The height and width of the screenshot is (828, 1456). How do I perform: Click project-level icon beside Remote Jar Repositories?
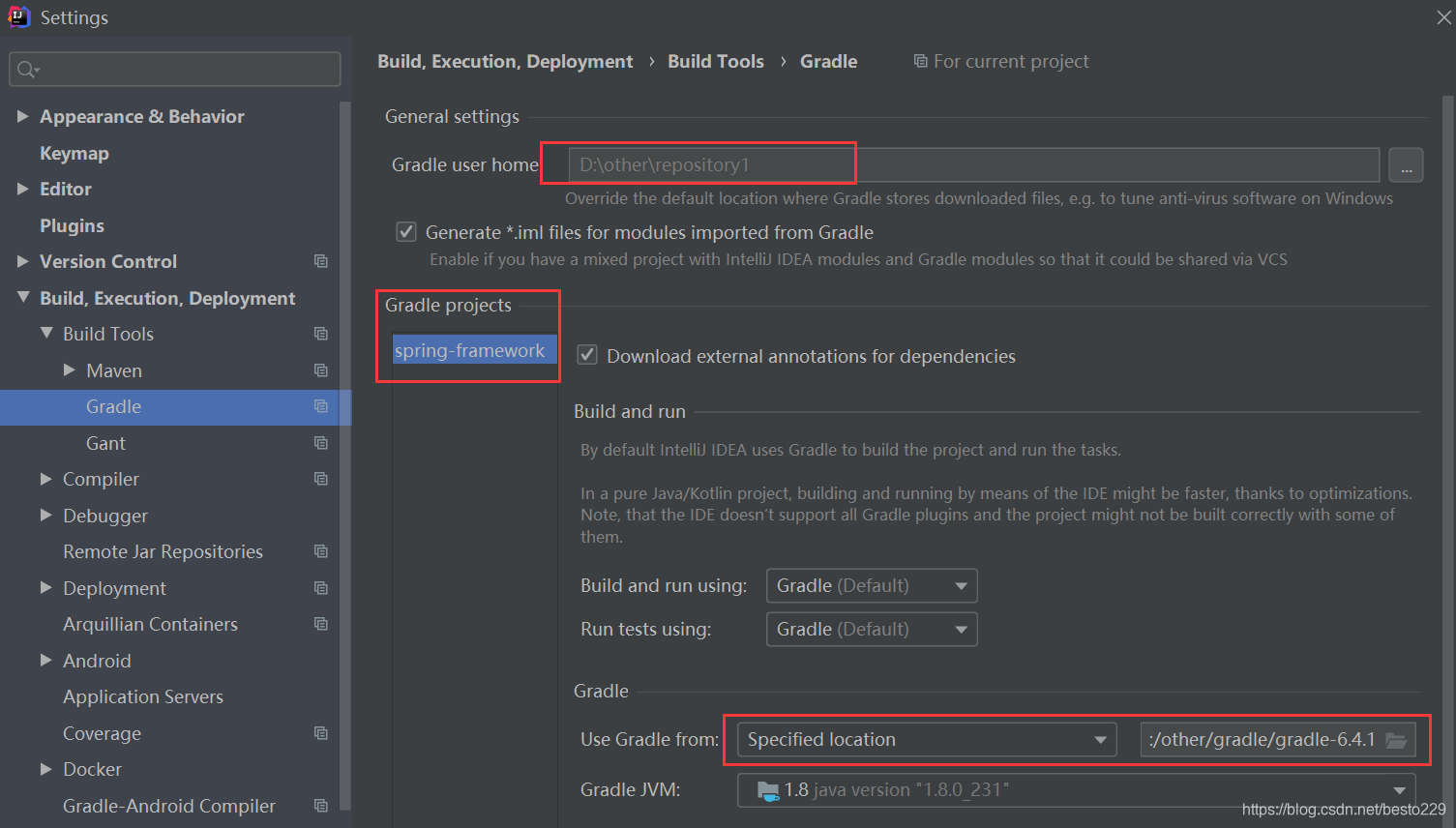pyautogui.click(x=321, y=551)
